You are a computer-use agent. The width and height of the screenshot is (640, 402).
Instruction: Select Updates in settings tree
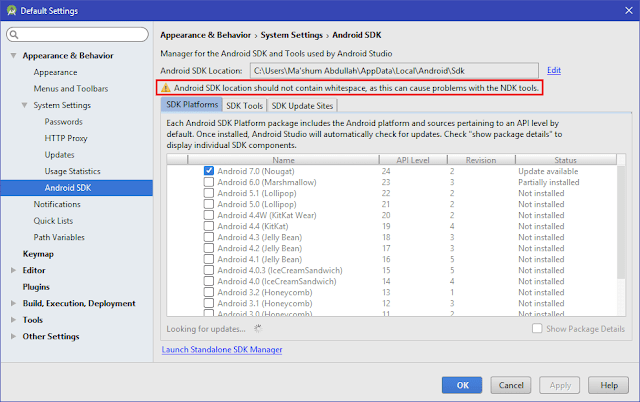(60, 155)
